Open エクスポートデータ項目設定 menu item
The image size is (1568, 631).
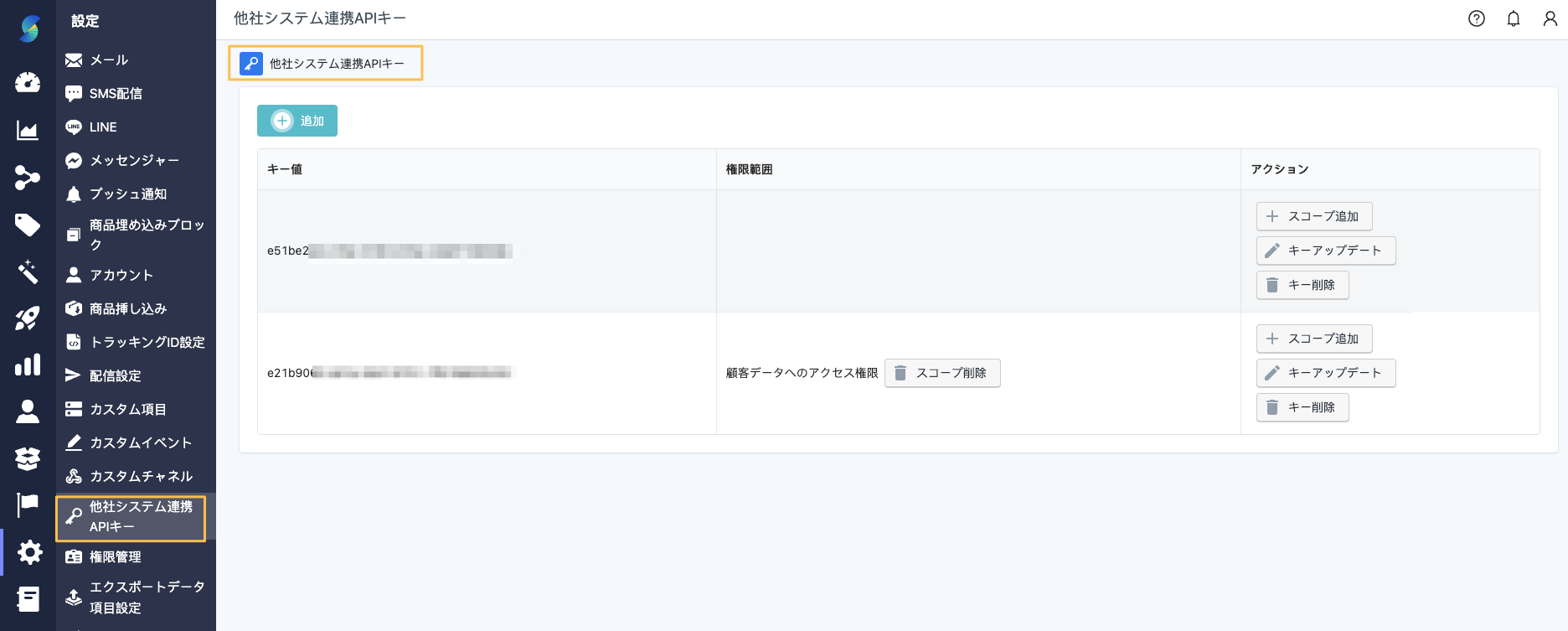point(136,597)
